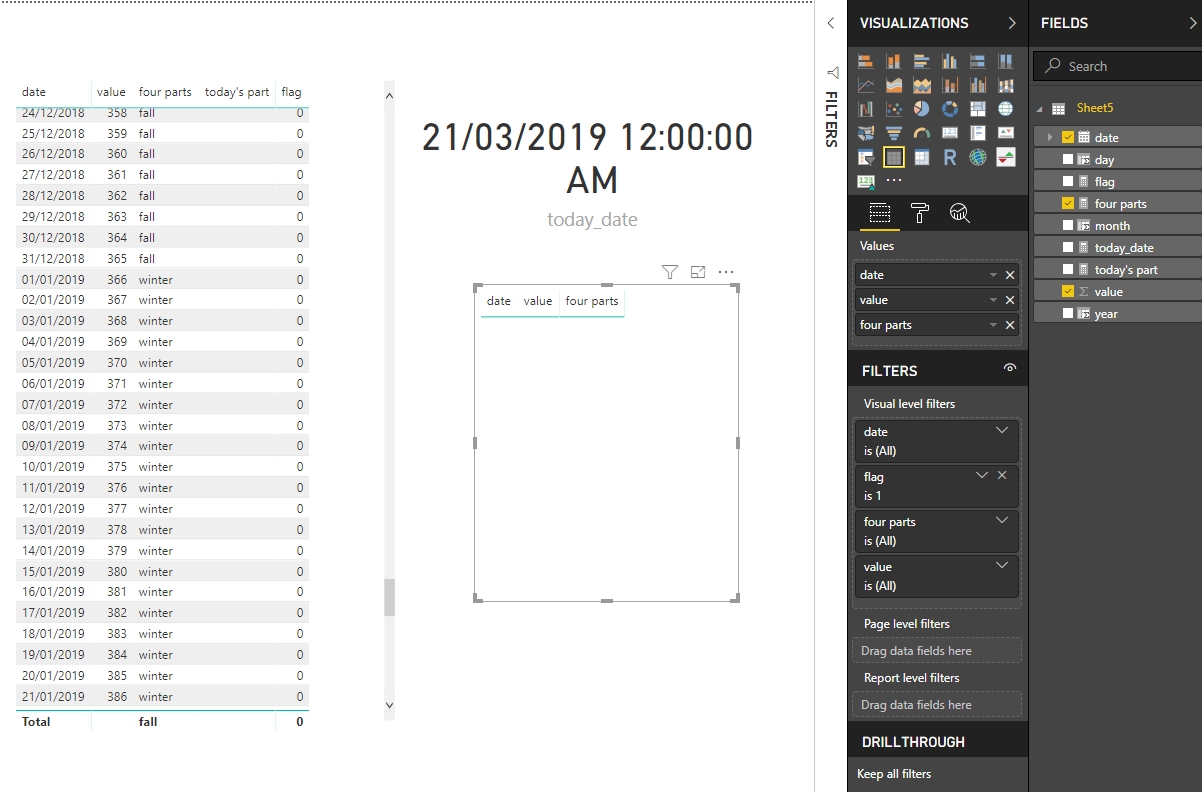Select the area chart visualization
The width and height of the screenshot is (1202, 792).
coord(894,85)
